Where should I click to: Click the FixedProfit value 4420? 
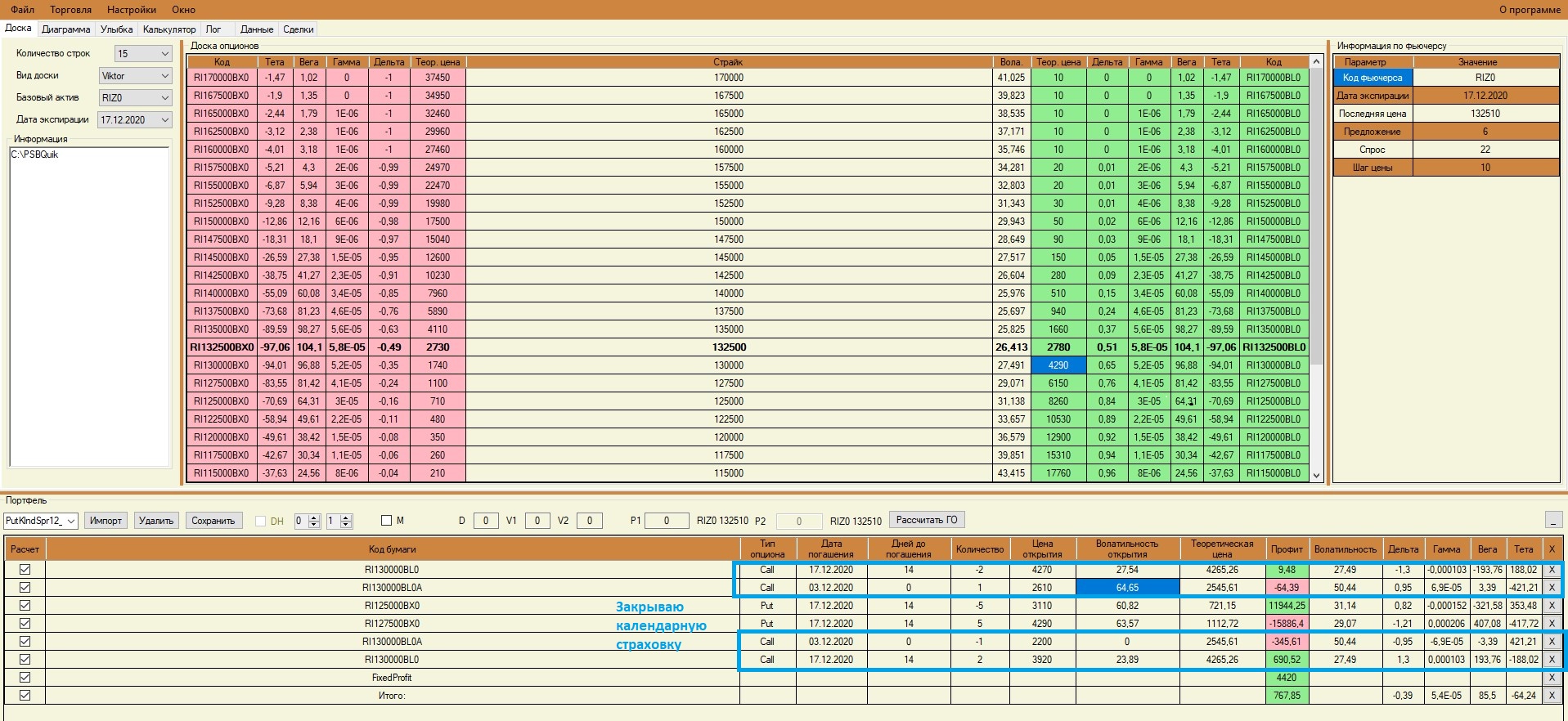coord(1287,678)
